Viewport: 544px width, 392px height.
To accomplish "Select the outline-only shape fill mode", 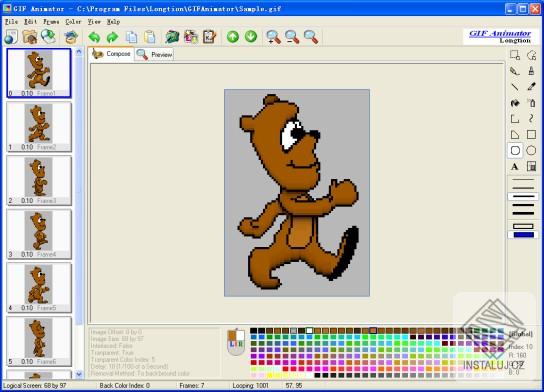I will [x=523, y=227].
